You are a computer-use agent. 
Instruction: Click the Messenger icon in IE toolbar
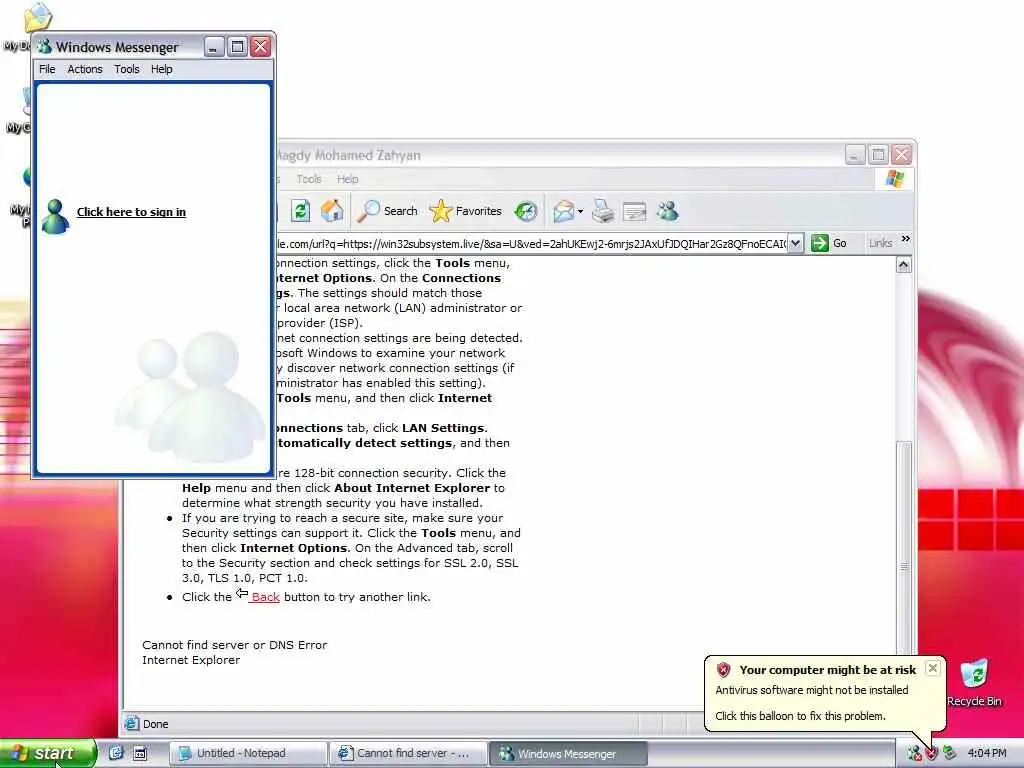667,211
